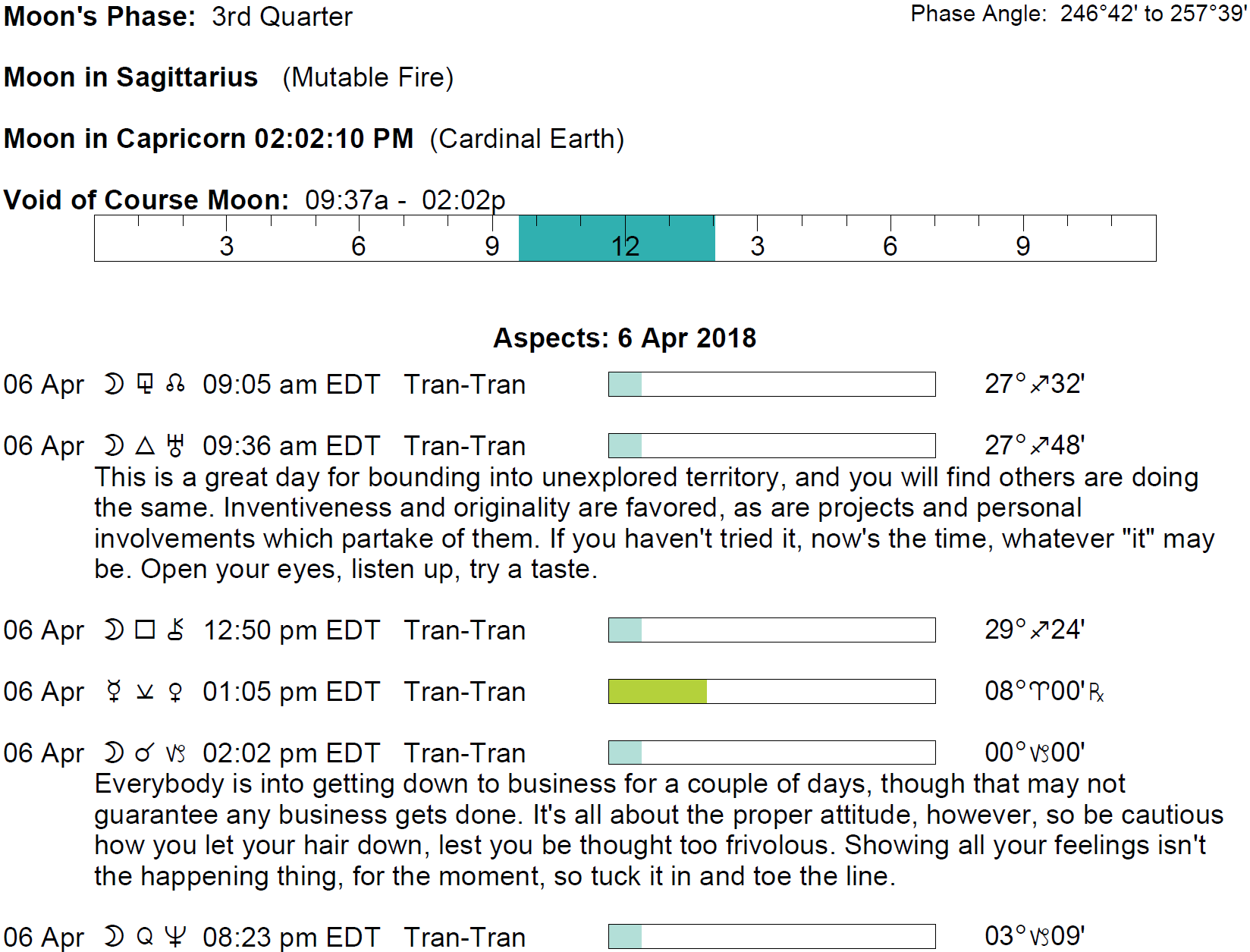Screen dimensions: 1250x952
Task: Click the conjunction symbol in the 02:02 pm aspect
Action: point(144,753)
